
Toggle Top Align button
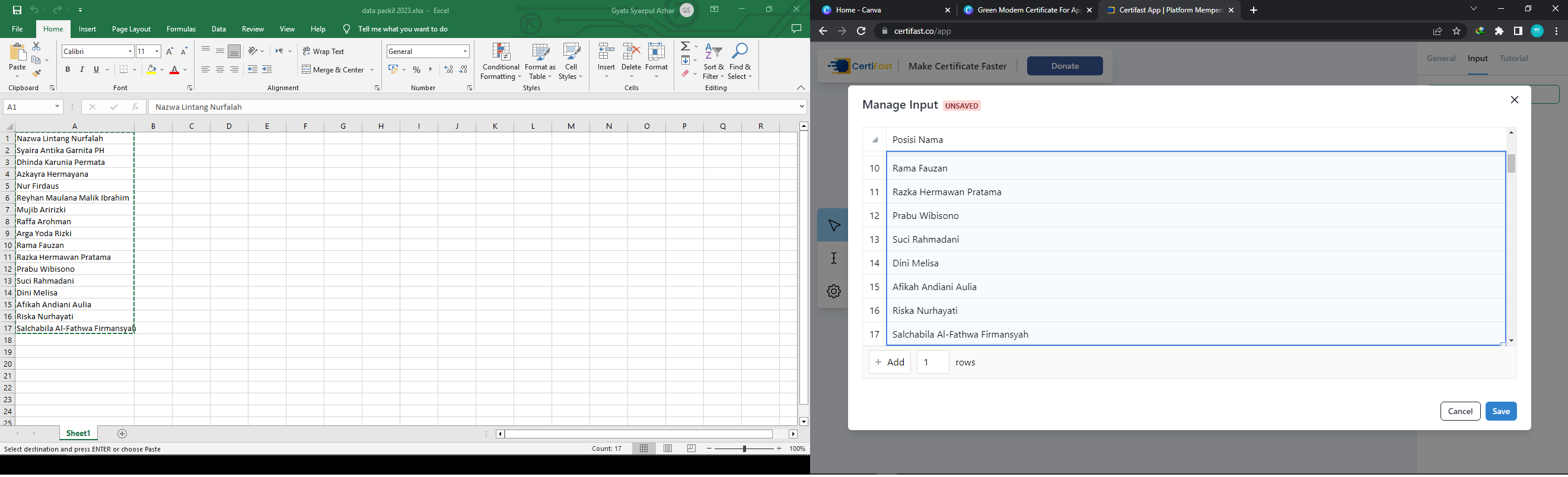tap(206, 52)
